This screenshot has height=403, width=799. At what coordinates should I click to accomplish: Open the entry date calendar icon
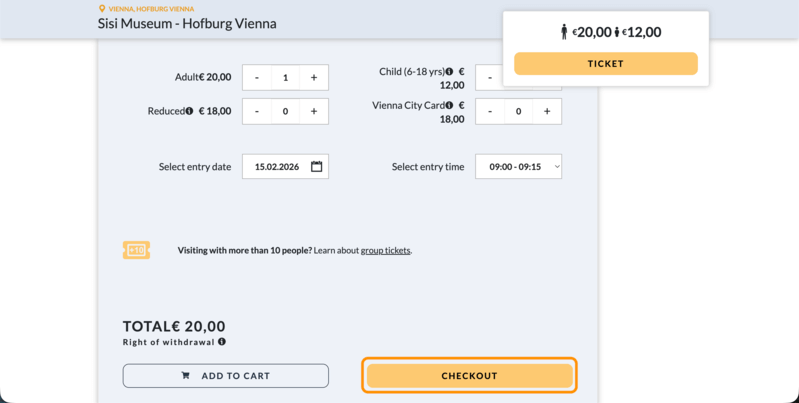pyautogui.click(x=316, y=167)
